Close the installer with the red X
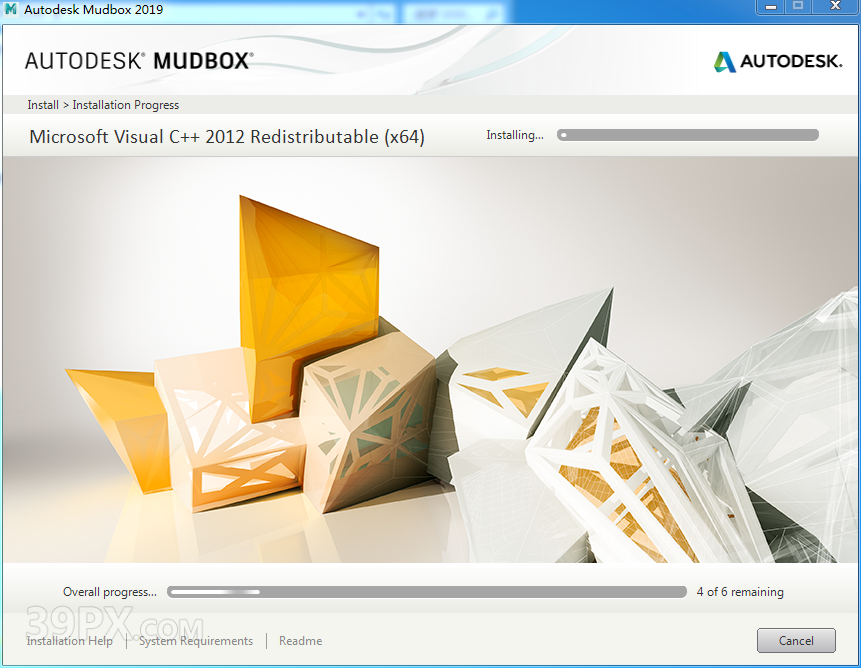Viewport: 861px width, 668px height. 835,7
